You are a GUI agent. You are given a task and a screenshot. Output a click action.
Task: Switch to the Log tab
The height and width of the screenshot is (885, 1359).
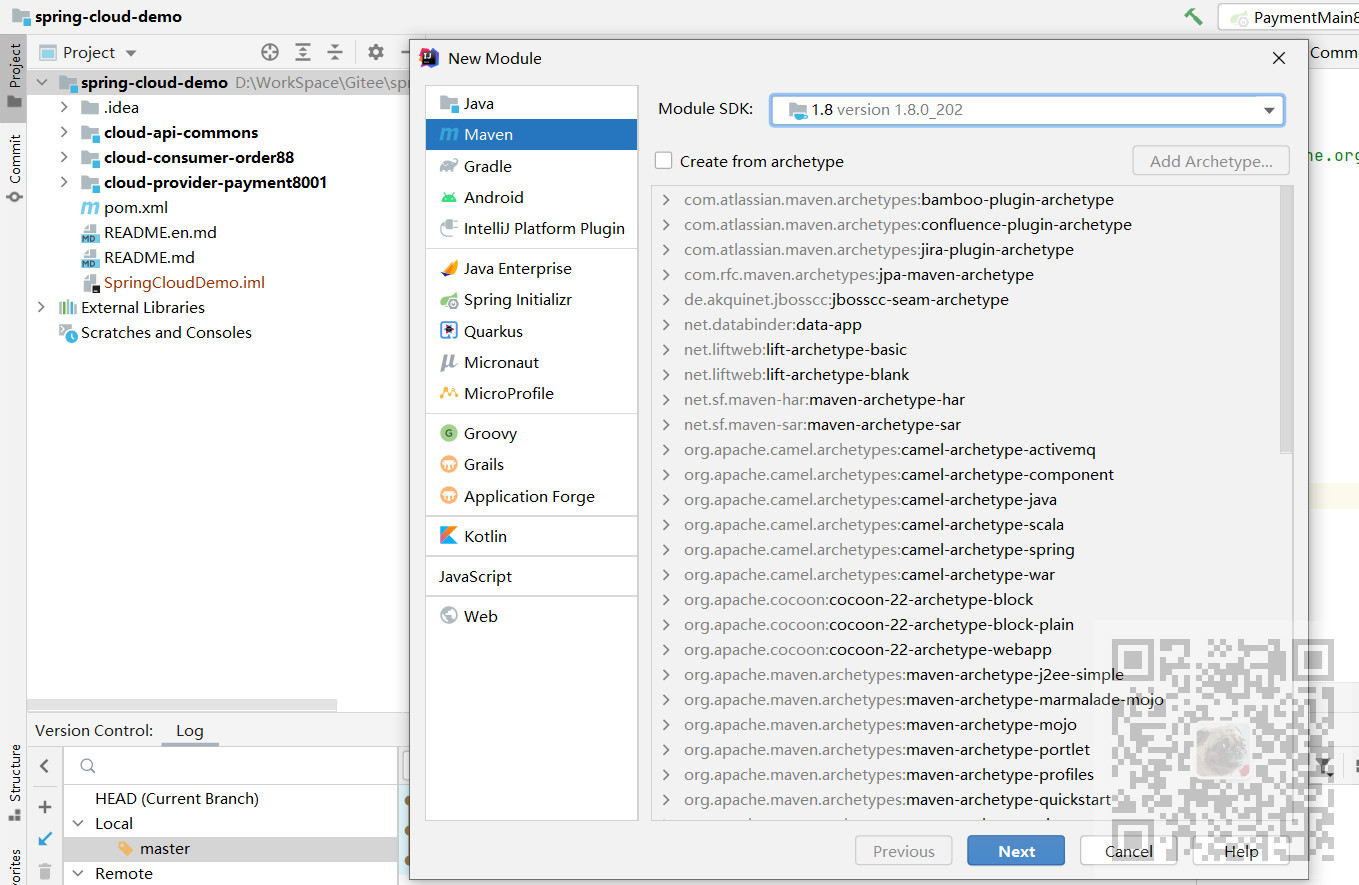(189, 730)
